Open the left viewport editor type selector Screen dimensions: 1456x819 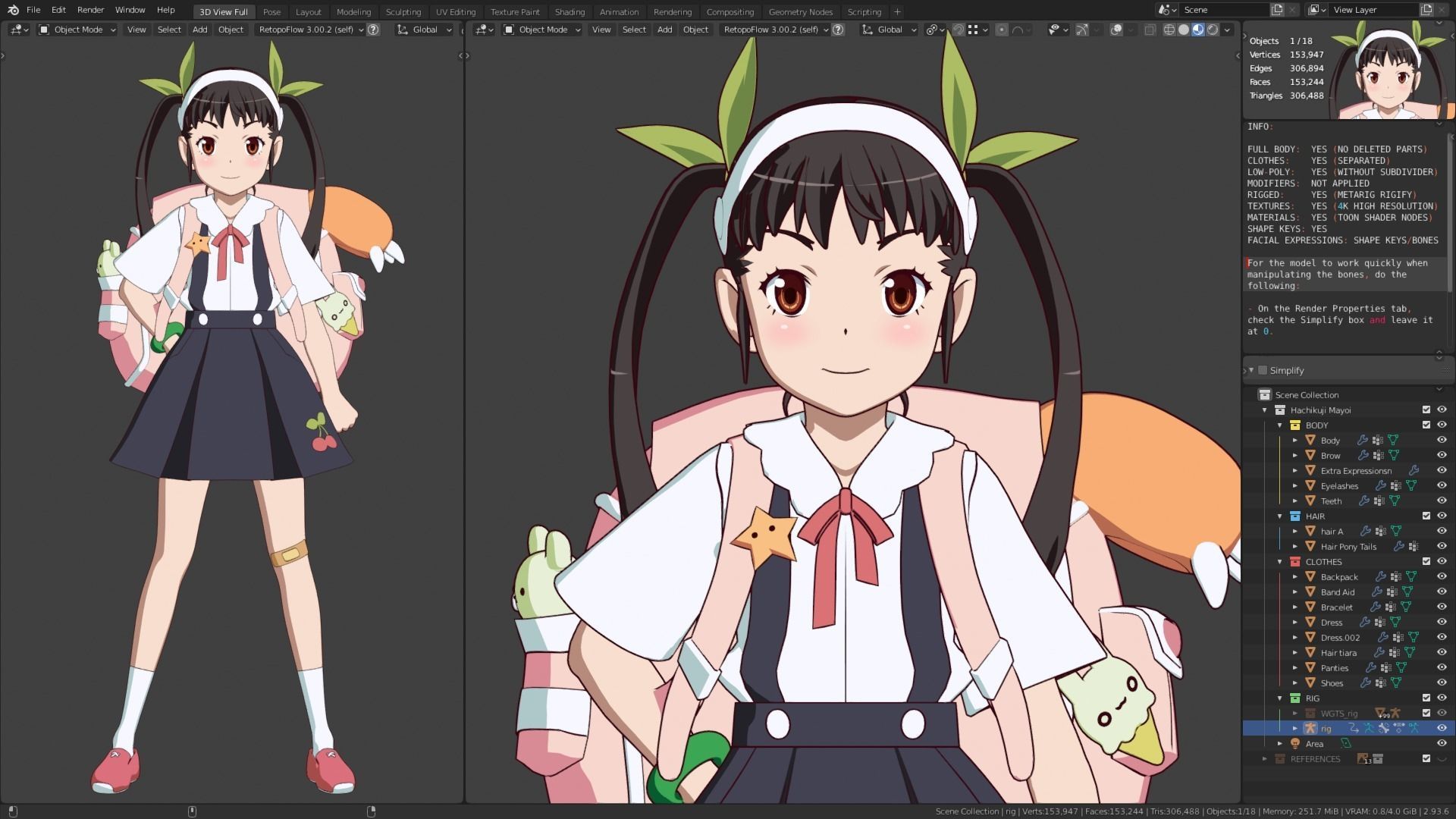coord(19,30)
